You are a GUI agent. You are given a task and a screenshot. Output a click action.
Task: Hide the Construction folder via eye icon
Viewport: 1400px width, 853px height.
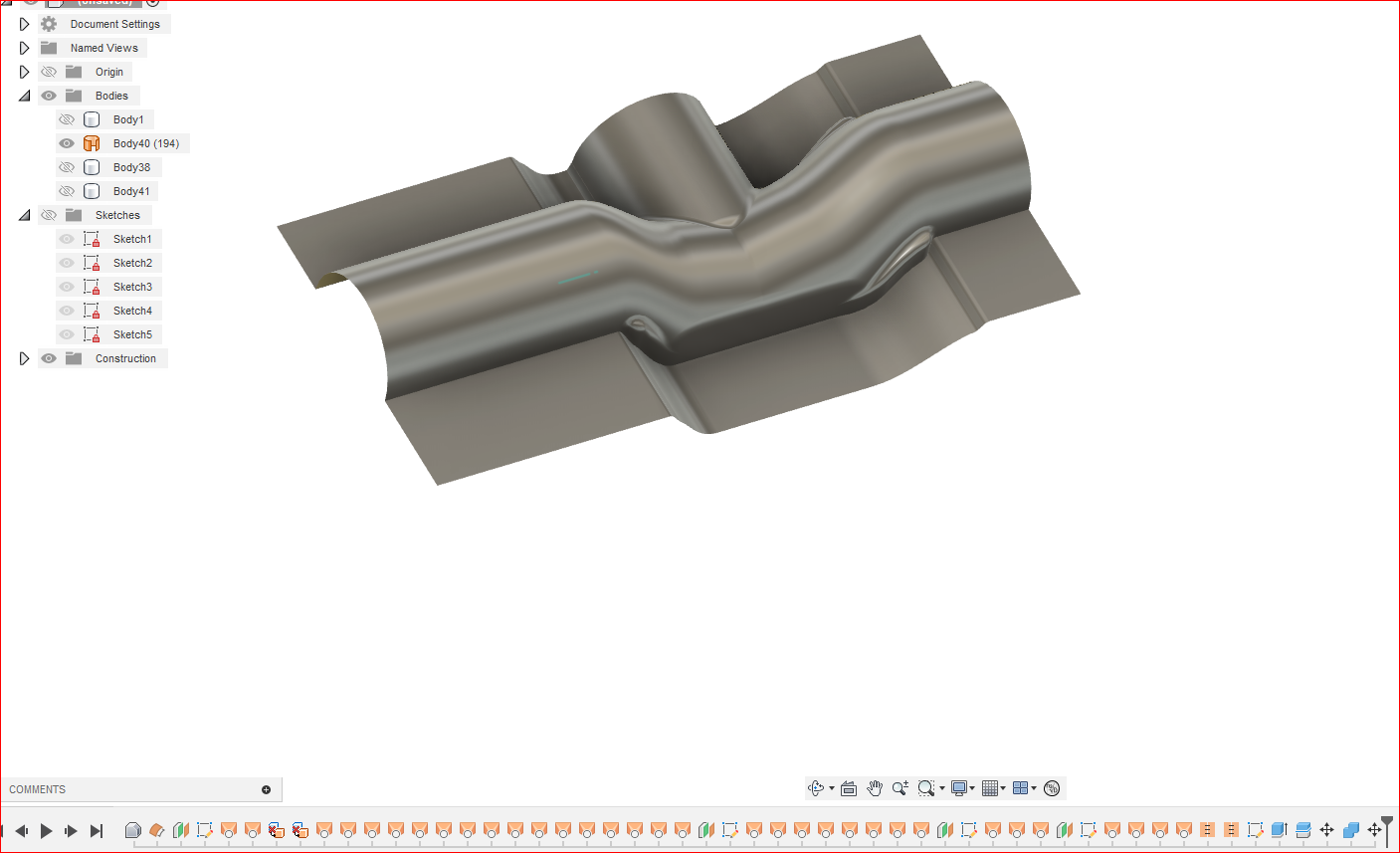tap(49, 358)
